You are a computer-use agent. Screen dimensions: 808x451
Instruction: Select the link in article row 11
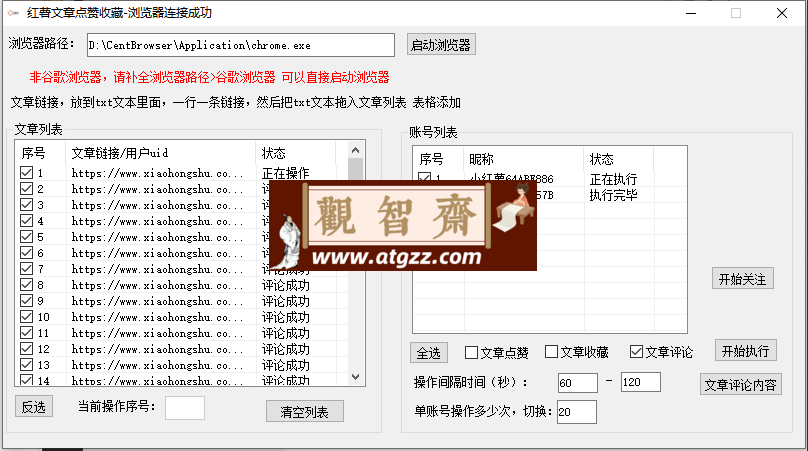(157, 333)
